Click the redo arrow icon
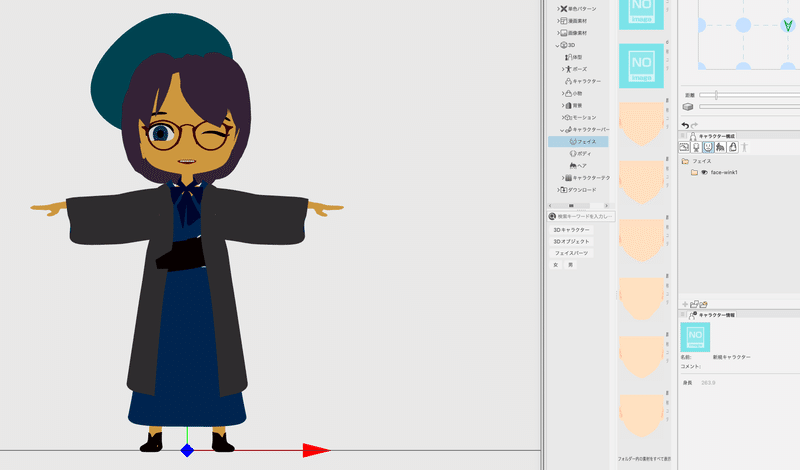 (x=694, y=125)
